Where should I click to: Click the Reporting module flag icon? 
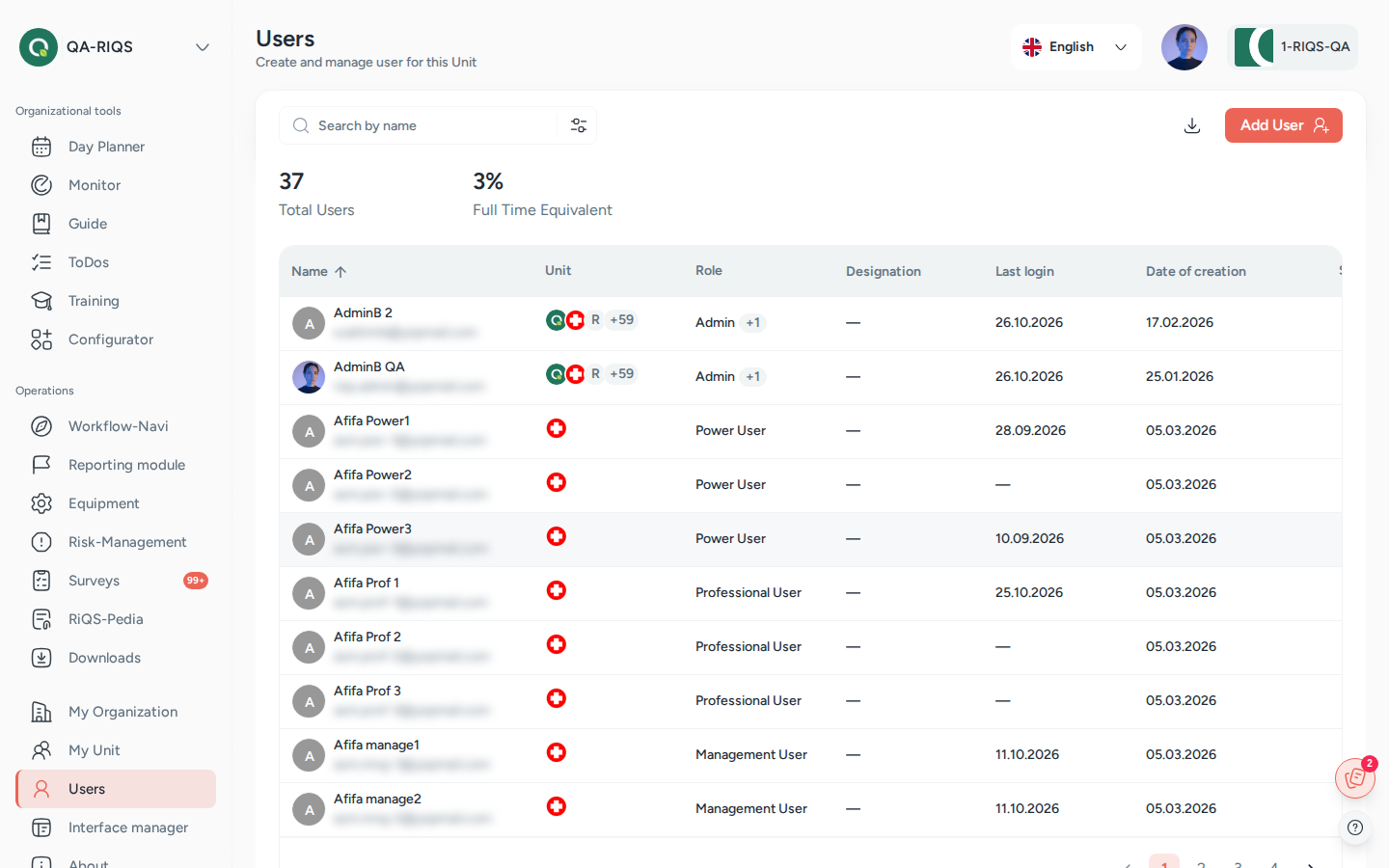coord(41,465)
